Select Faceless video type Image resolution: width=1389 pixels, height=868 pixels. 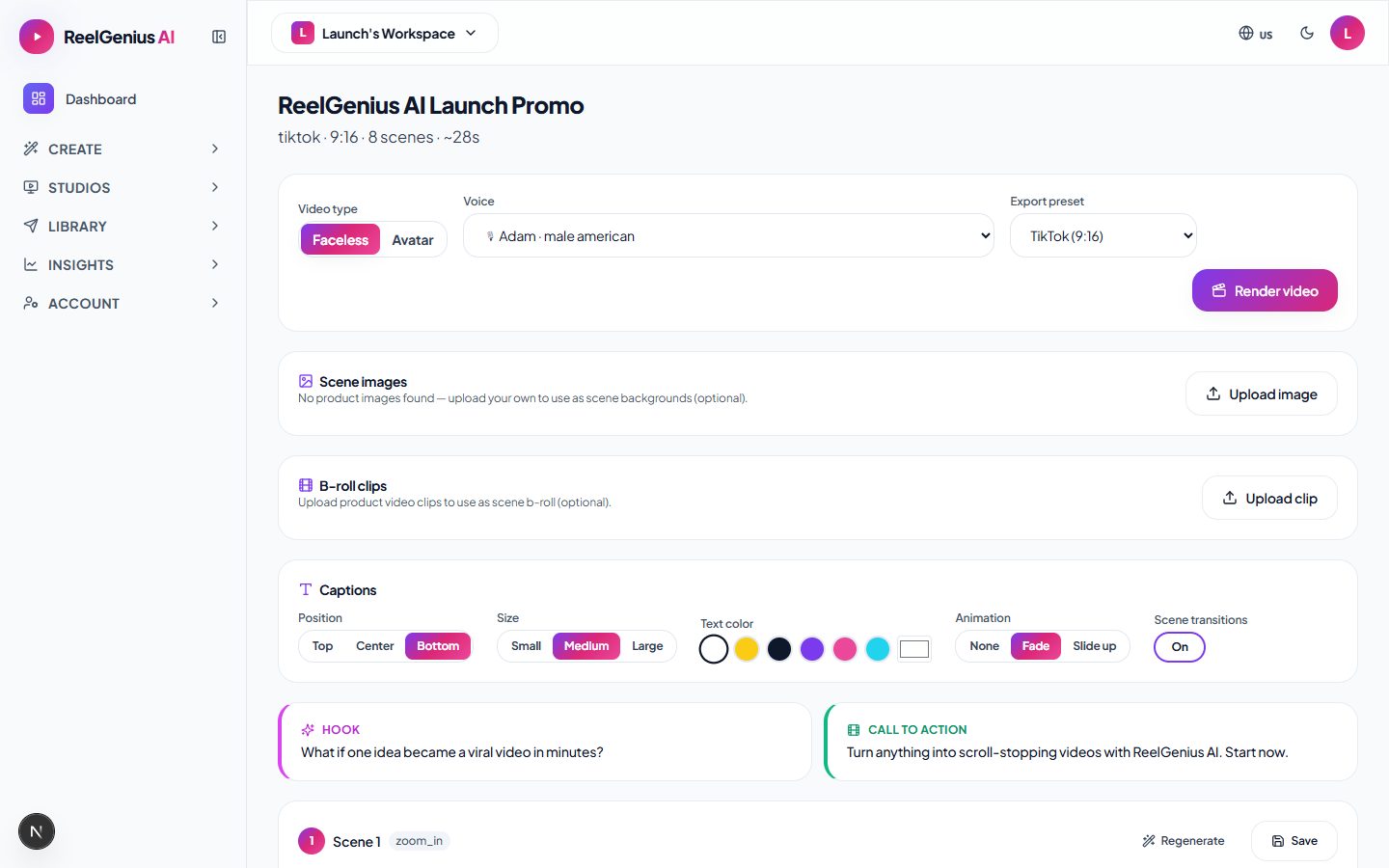click(x=340, y=240)
